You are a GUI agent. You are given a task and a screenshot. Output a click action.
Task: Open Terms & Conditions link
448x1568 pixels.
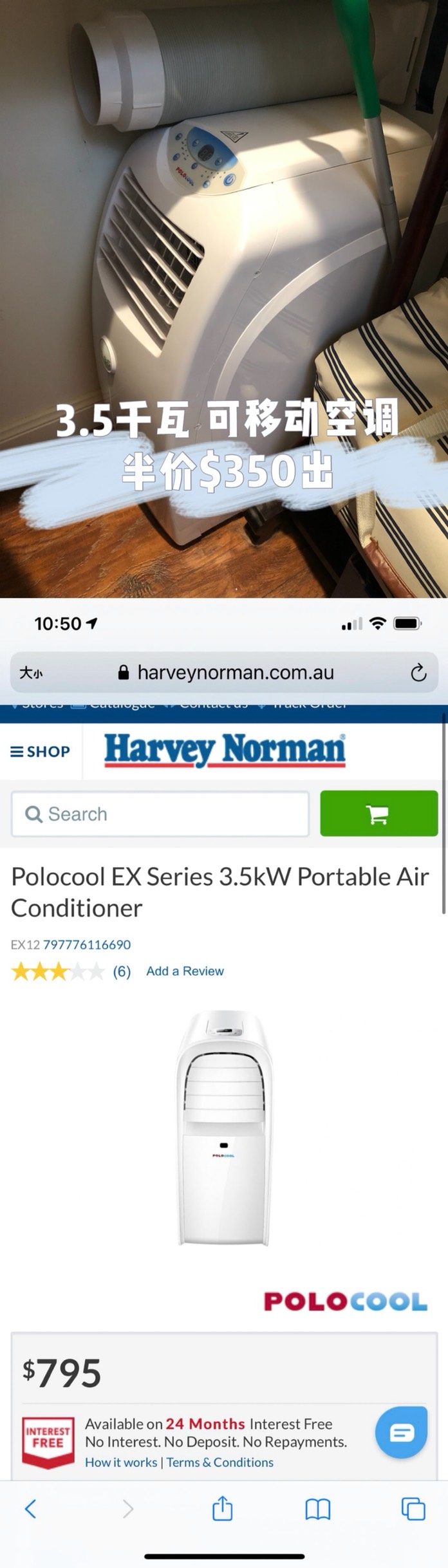(220, 1462)
